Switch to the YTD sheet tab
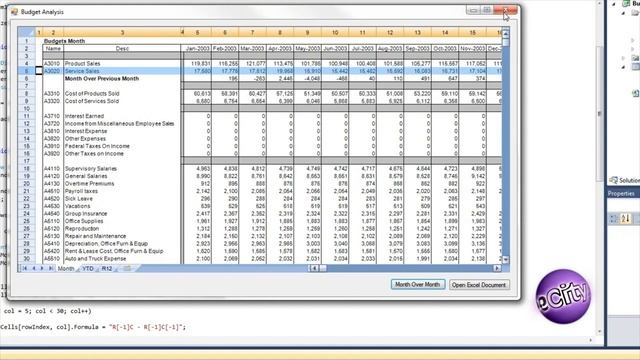 88,269
